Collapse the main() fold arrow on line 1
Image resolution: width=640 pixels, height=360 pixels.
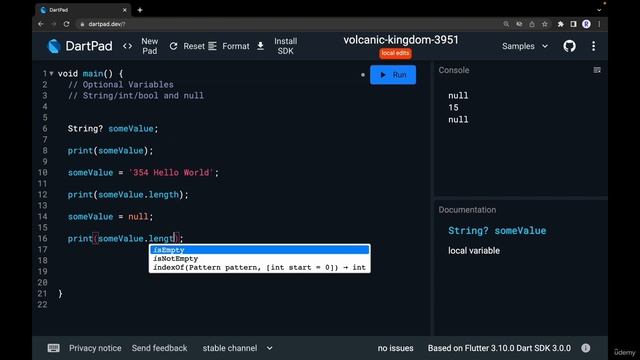(51, 73)
